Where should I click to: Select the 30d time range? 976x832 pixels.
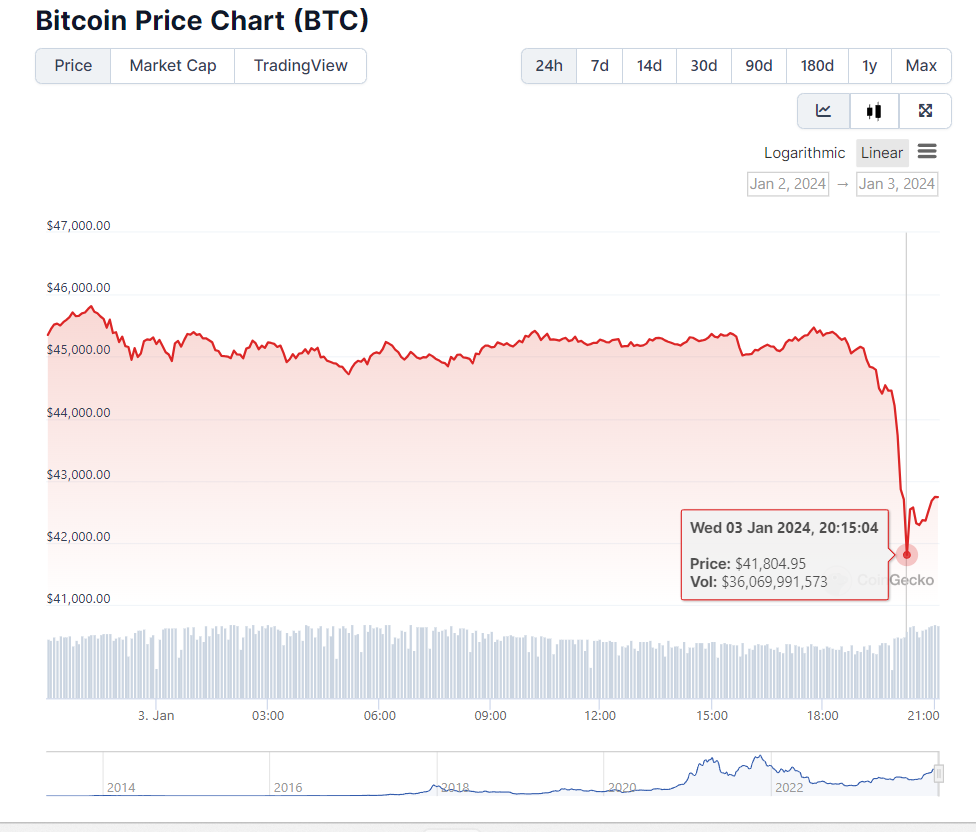pos(703,65)
